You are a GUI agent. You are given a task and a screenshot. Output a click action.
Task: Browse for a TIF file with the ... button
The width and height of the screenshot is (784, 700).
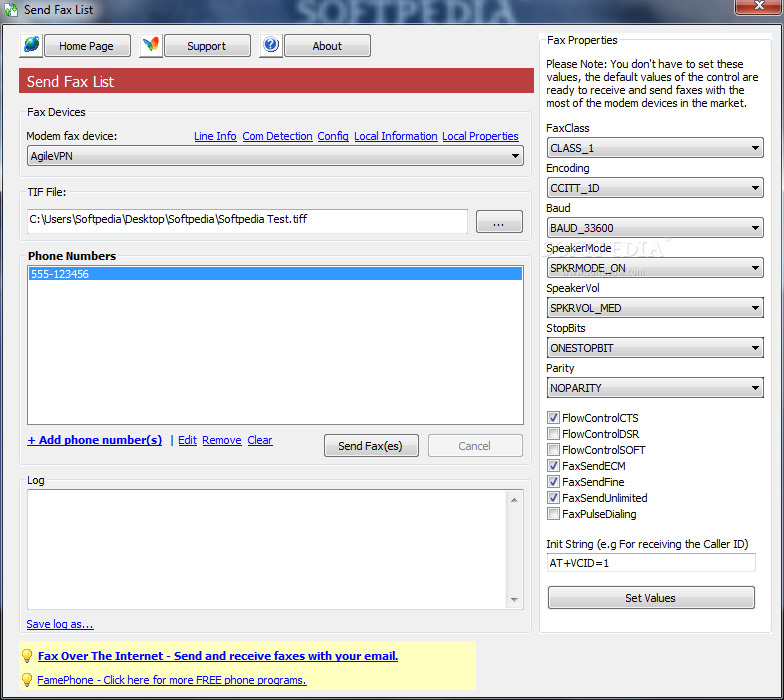pos(499,221)
